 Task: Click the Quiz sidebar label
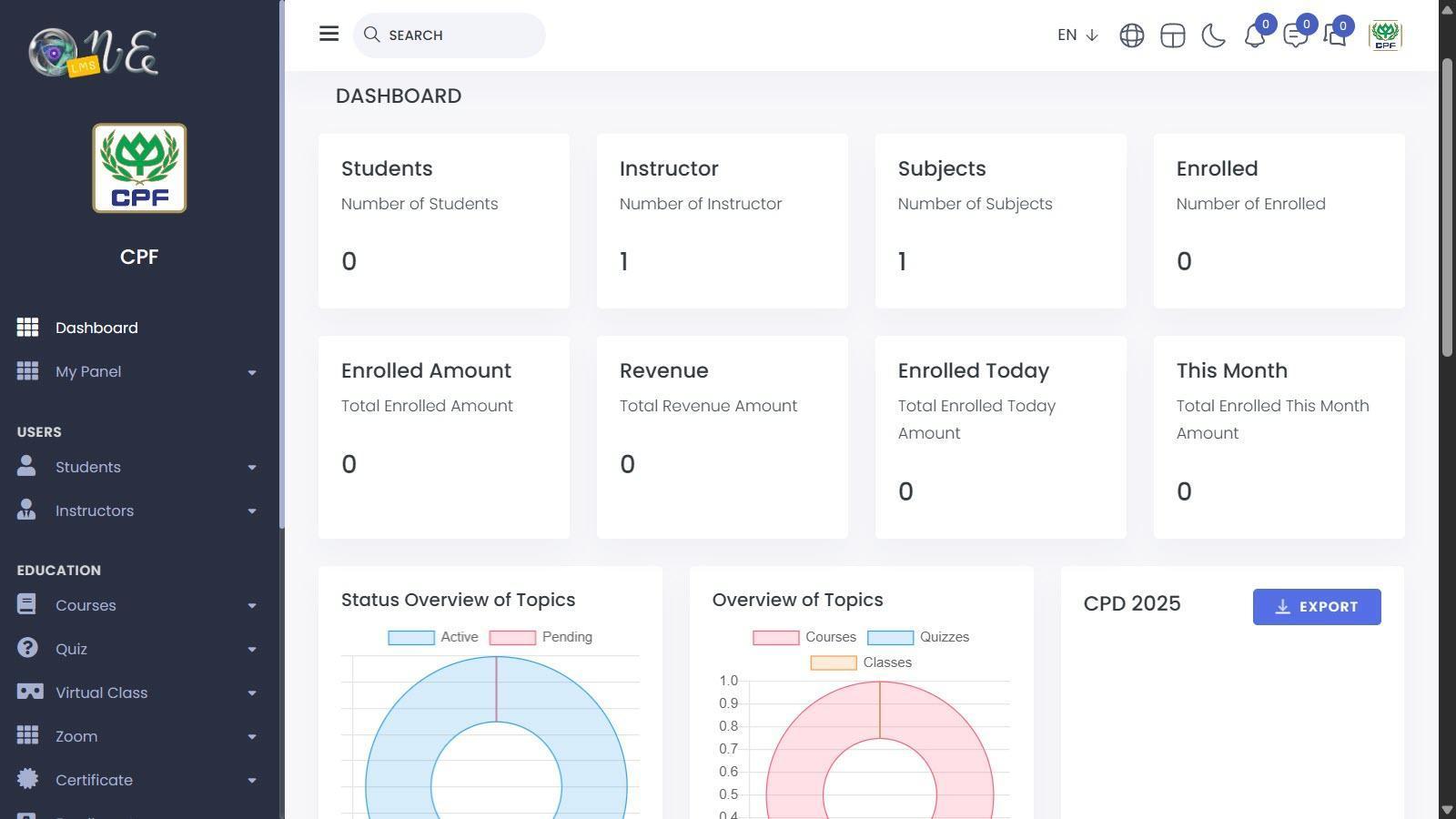point(71,649)
